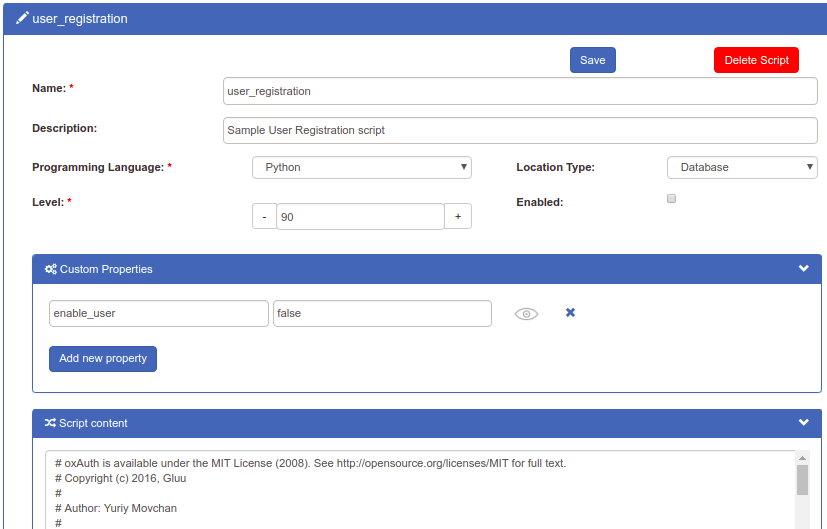
Task: Click the property value field containing false
Action: [382, 313]
